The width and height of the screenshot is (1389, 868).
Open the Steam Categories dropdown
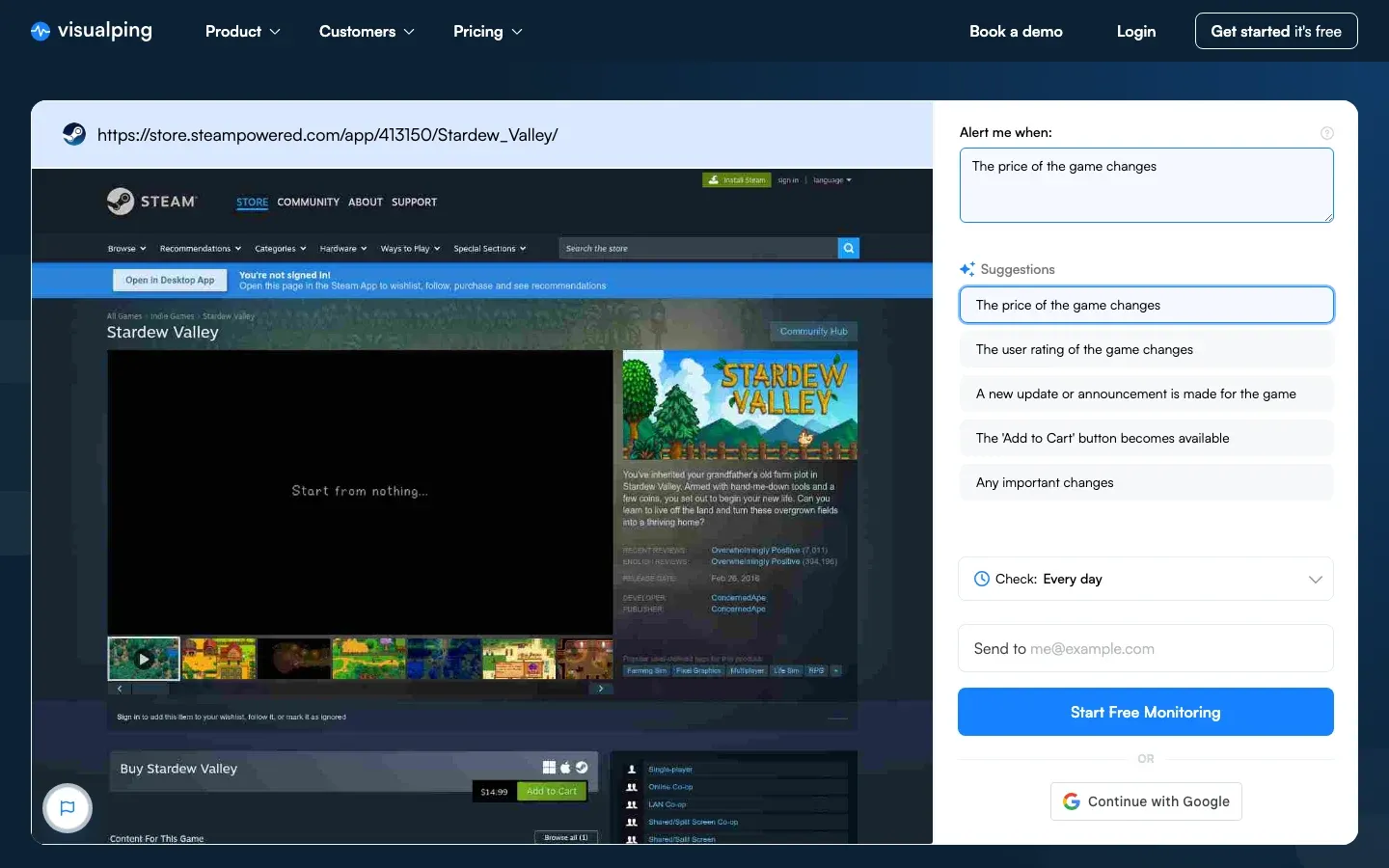(x=281, y=248)
